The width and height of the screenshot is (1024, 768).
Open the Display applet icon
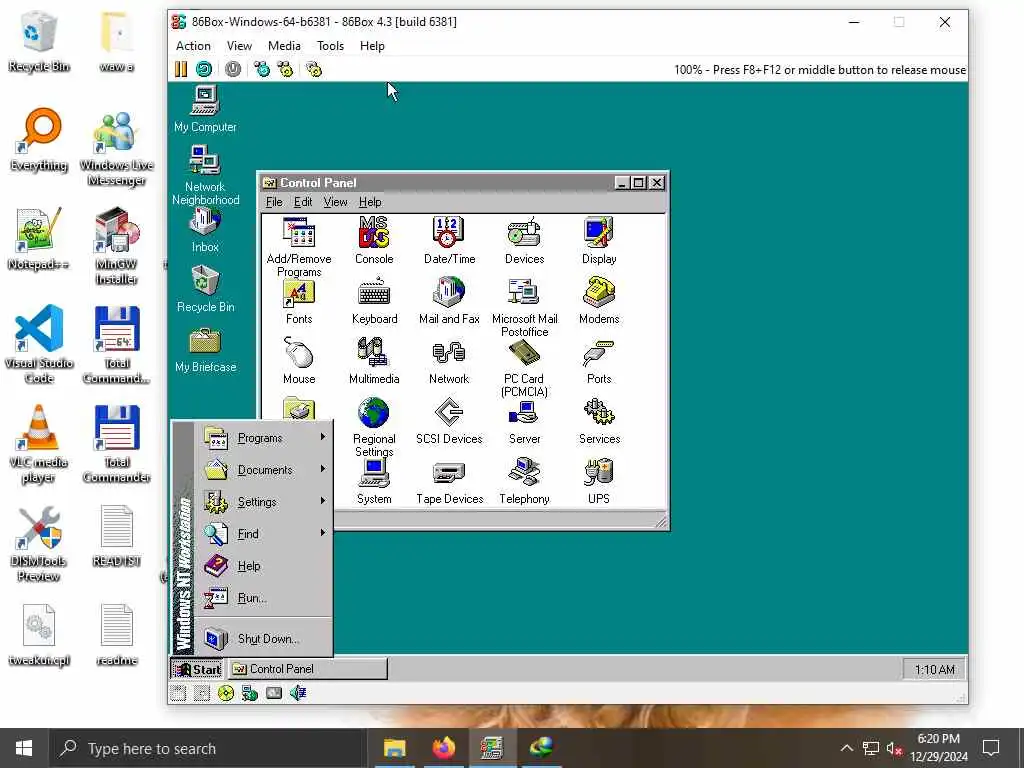coord(599,240)
